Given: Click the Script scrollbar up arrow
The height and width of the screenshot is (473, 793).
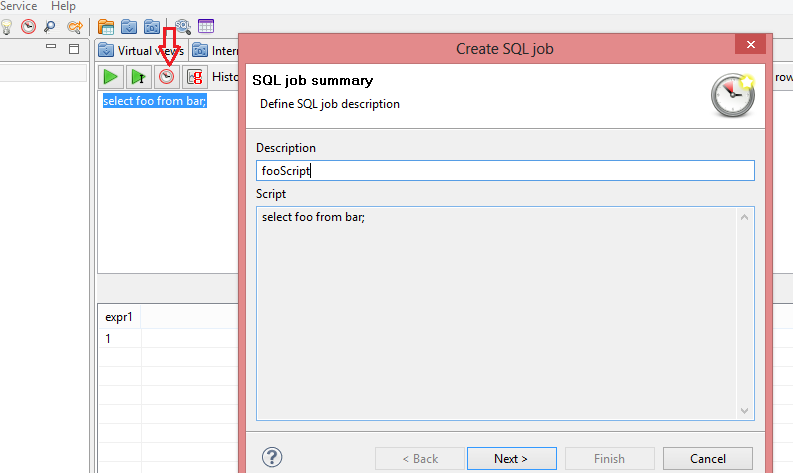Looking at the screenshot, I should point(744,217).
